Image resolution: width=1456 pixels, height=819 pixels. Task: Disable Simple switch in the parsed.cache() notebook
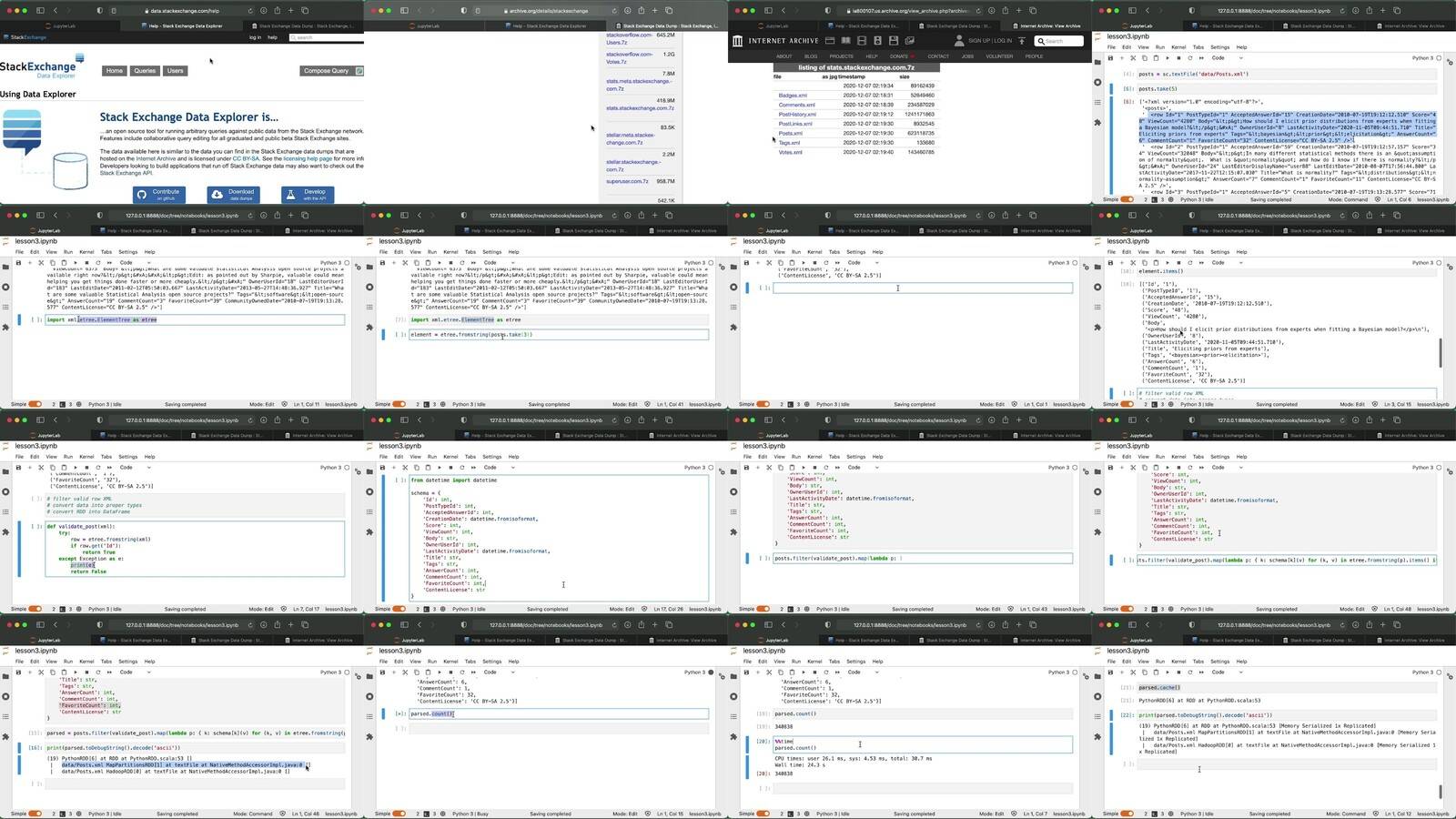pos(1127,814)
